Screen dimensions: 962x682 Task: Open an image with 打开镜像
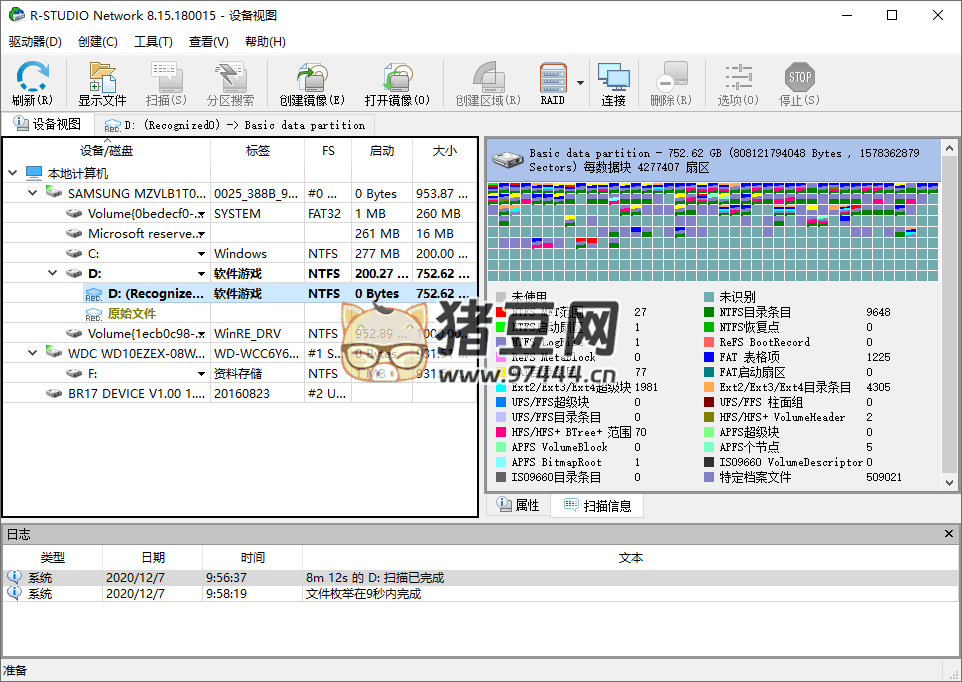pos(400,82)
